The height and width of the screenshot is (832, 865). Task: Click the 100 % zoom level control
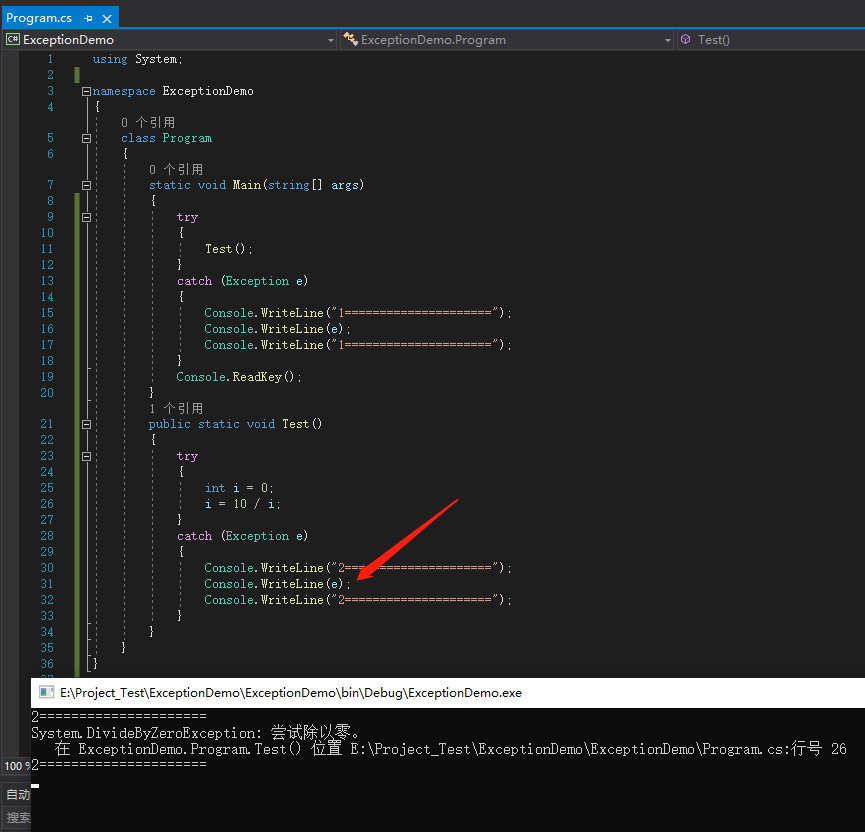[x=14, y=765]
